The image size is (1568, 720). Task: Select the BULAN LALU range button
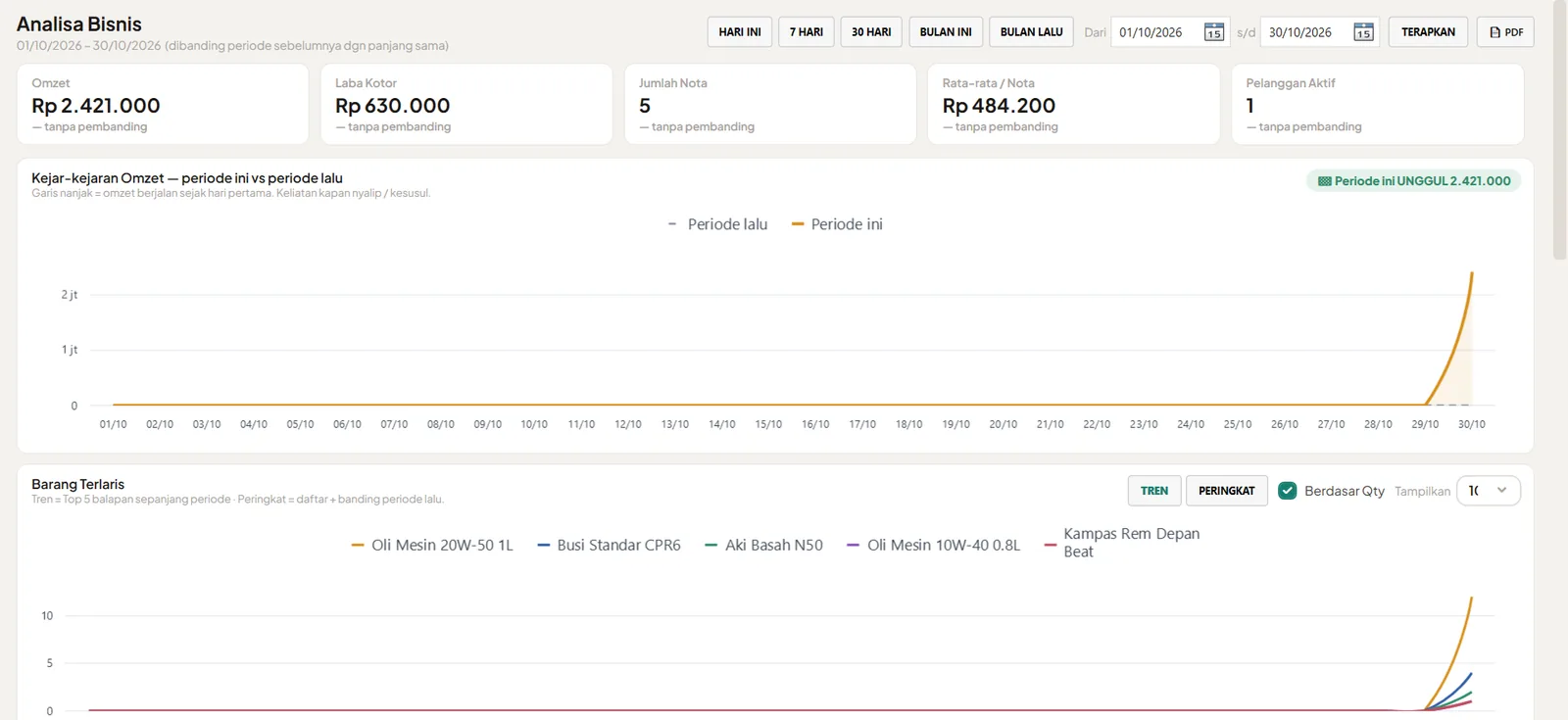[x=1031, y=32]
